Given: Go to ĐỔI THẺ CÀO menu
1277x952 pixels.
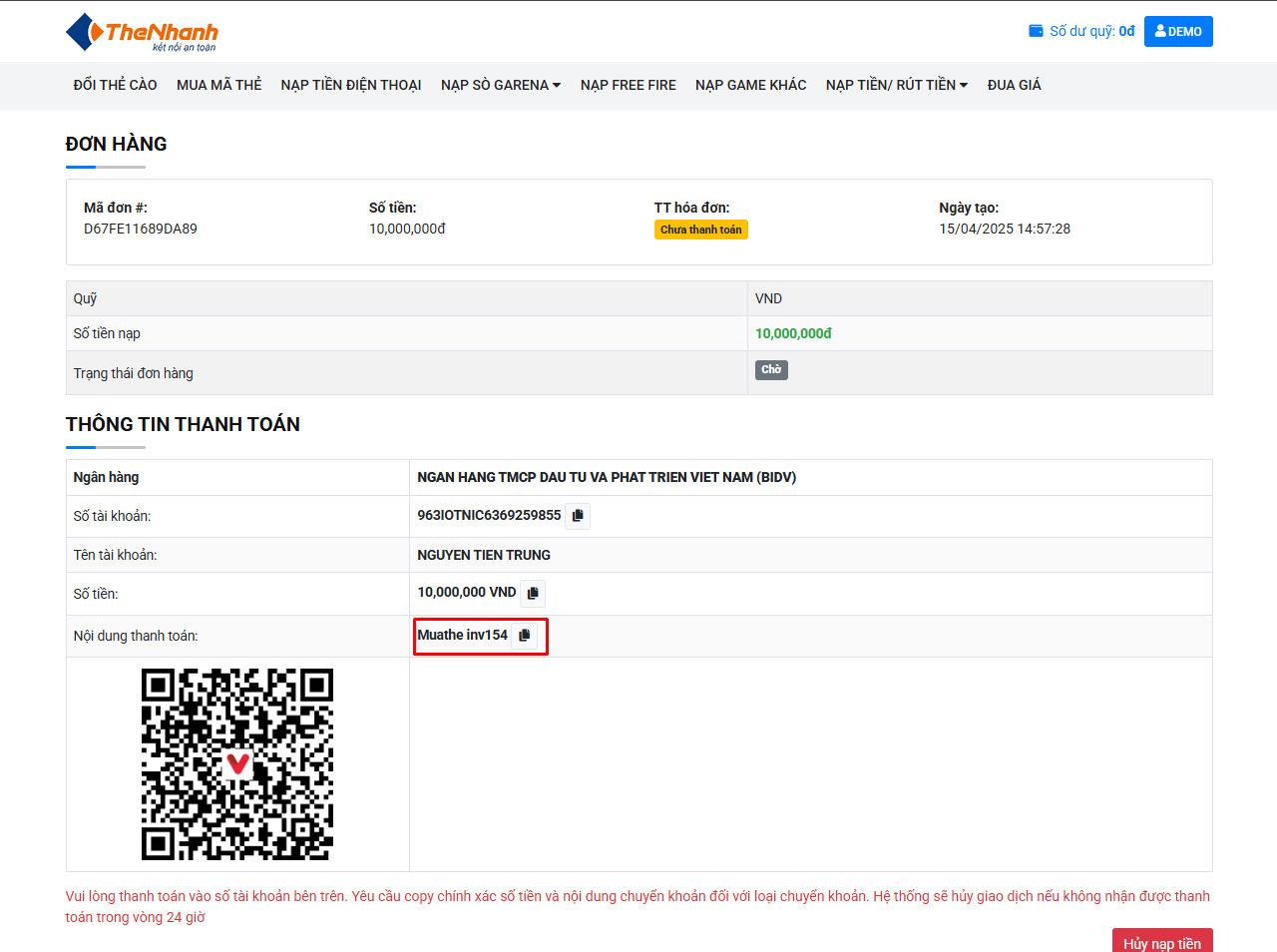Looking at the screenshot, I should (x=116, y=85).
